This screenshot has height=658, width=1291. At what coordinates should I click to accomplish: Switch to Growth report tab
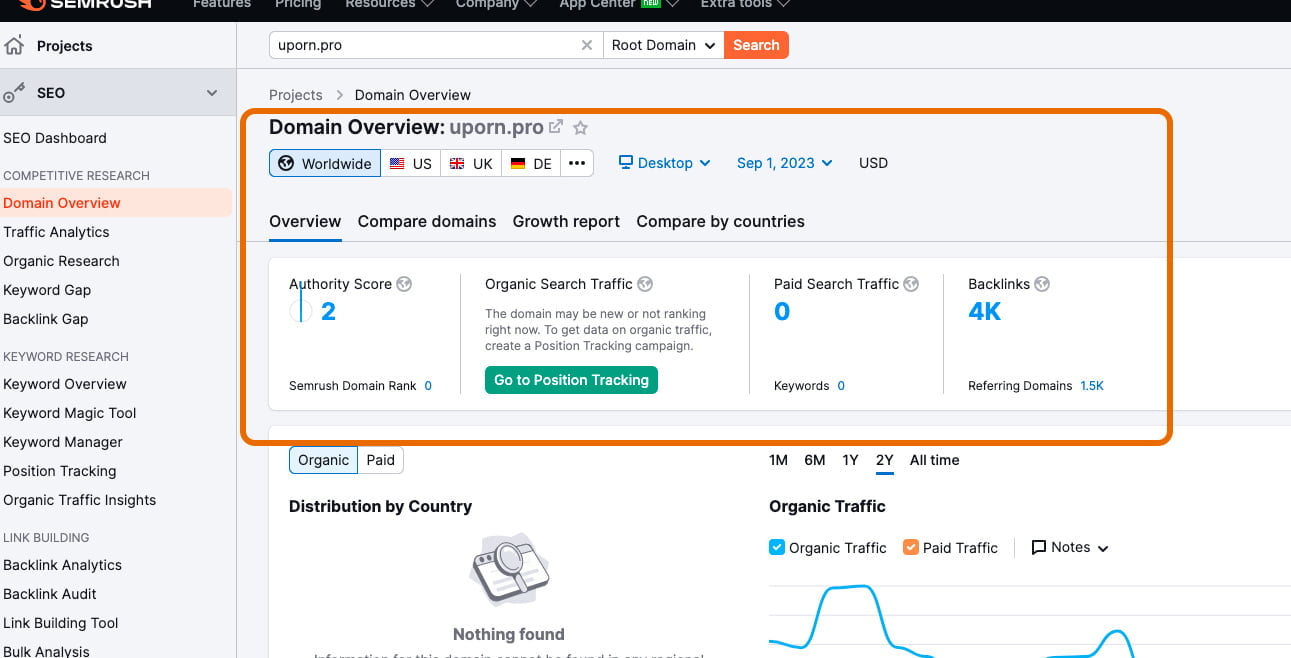(x=566, y=222)
